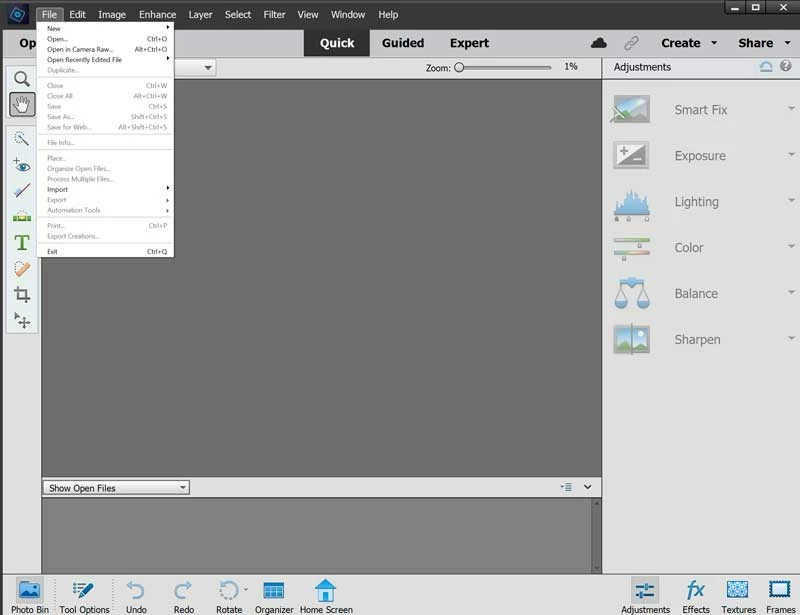Expand the Lighting adjustment
This screenshot has height=615, width=800.
click(791, 200)
